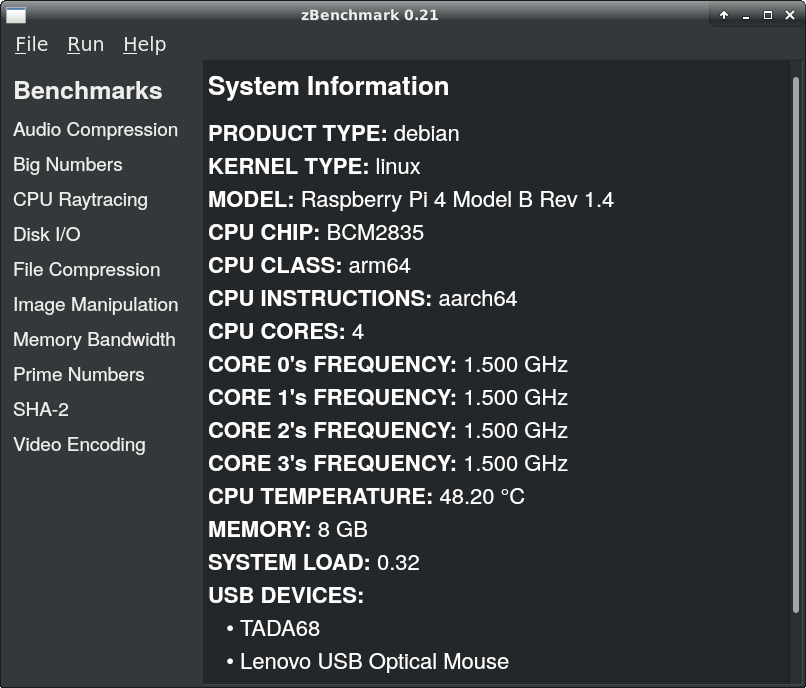This screenshot has width=806, height=688.
Task: Open the SHA-2 benchmark
Action: tap(41, 409)
